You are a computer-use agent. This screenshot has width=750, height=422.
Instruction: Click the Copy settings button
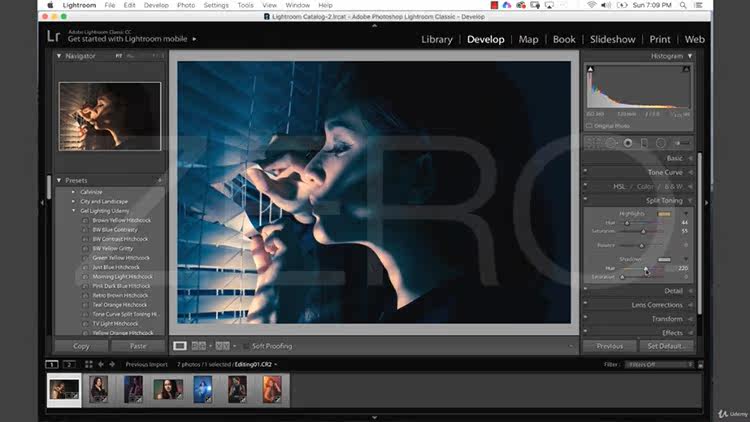(x=81, y=346)
